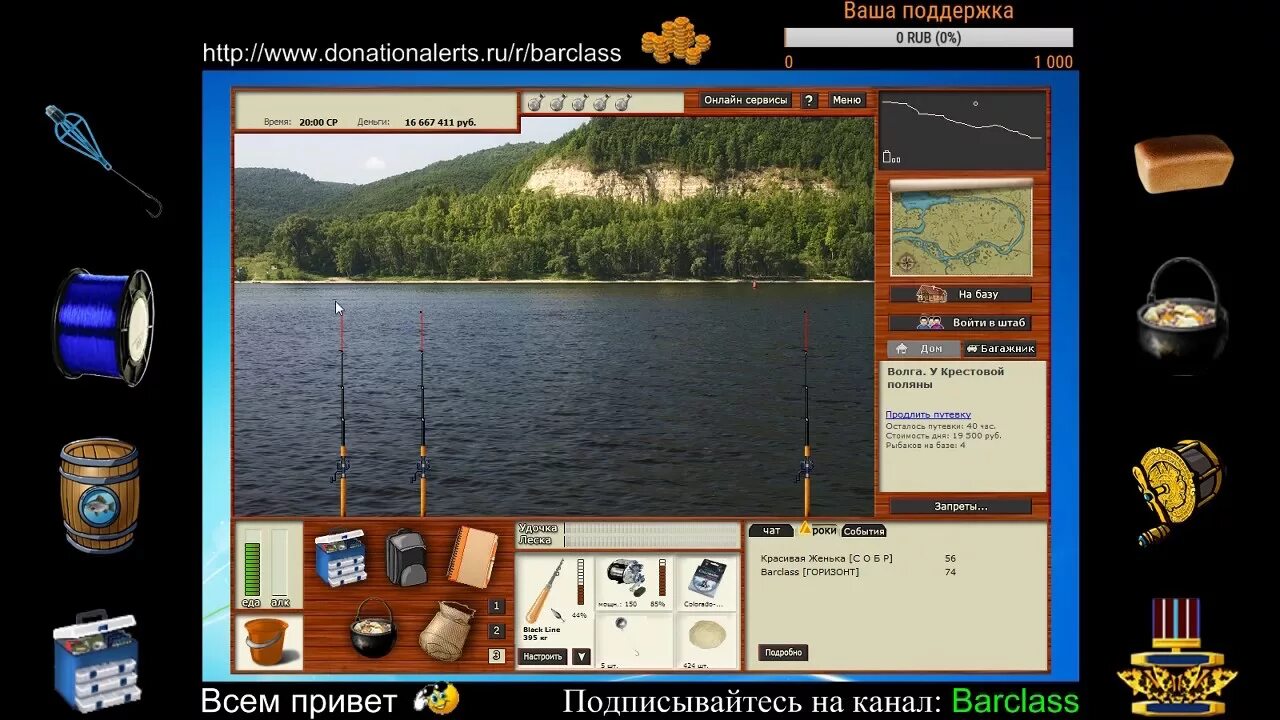Select the Colorado line equipment slot

tap(706, 583)
